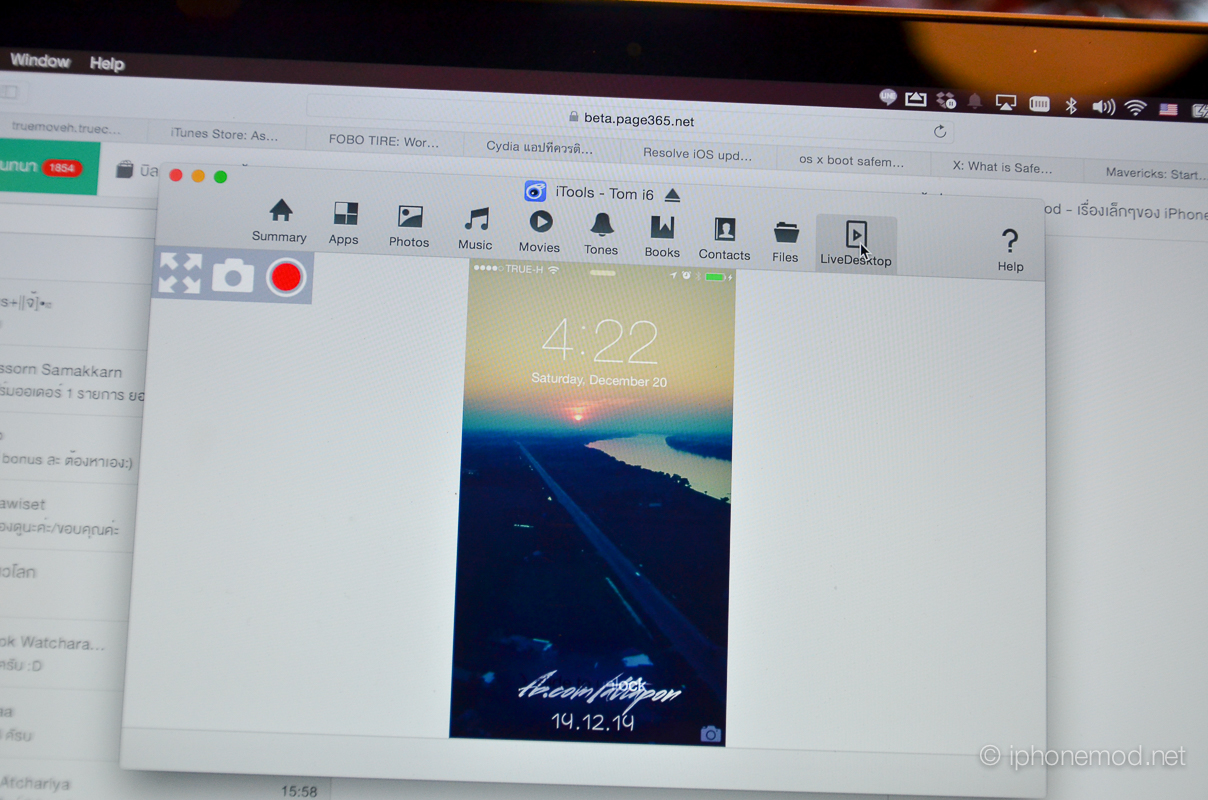Open the Window menu
Viewport: 1208px width, 800px height.
40,59
